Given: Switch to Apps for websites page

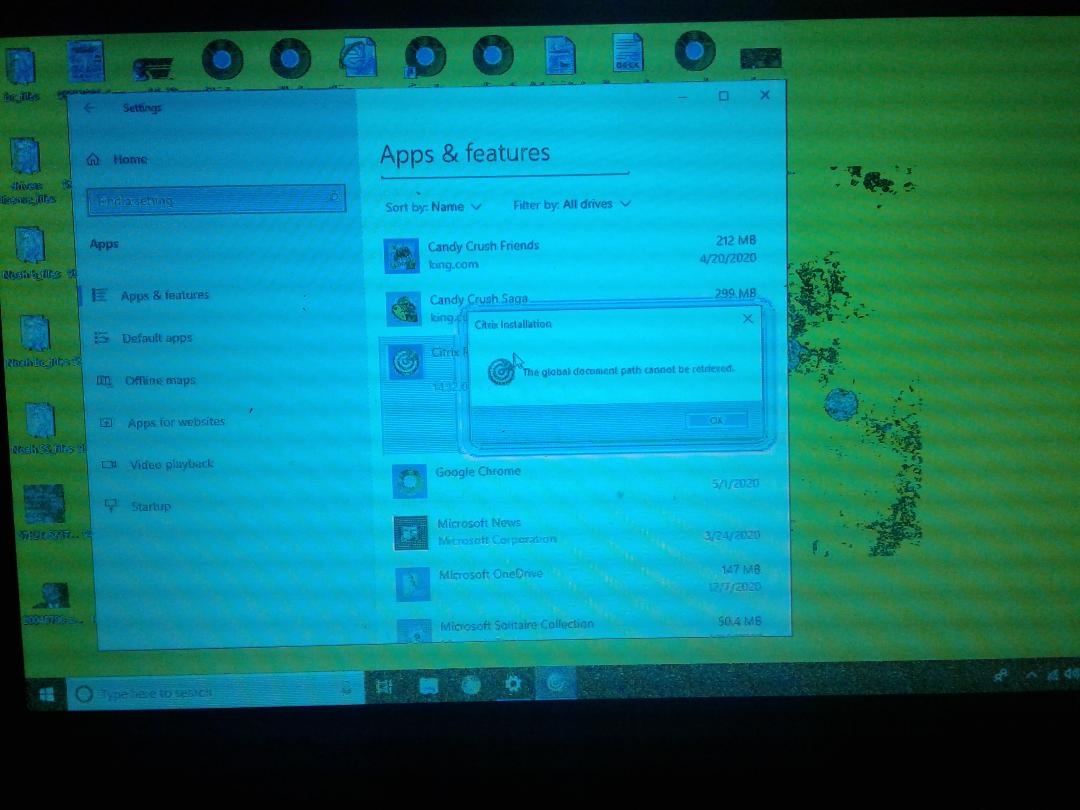Looking at the screenshot, I should [x=163, y=422].
